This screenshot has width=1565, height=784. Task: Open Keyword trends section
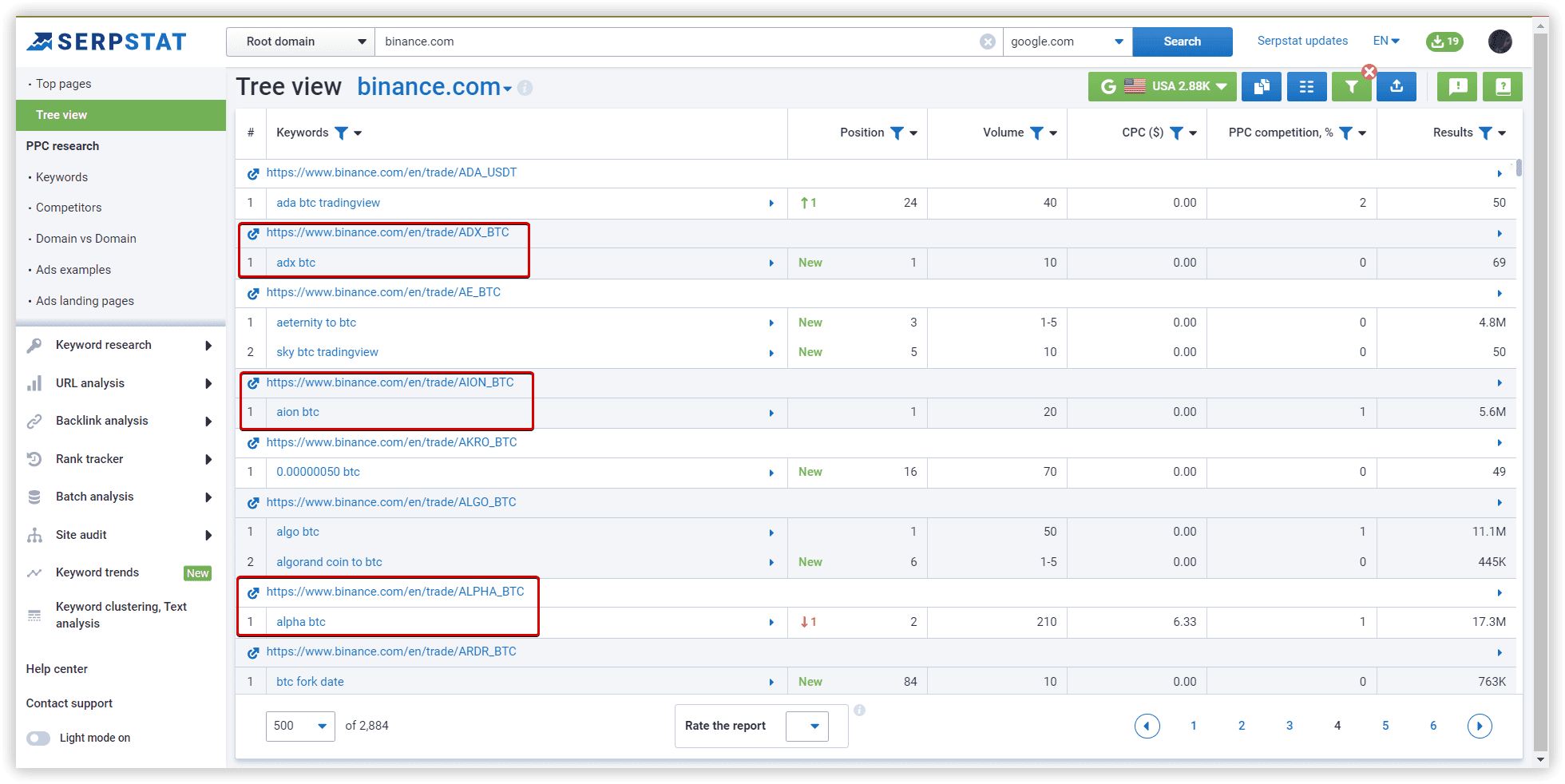tap(97, 572)
